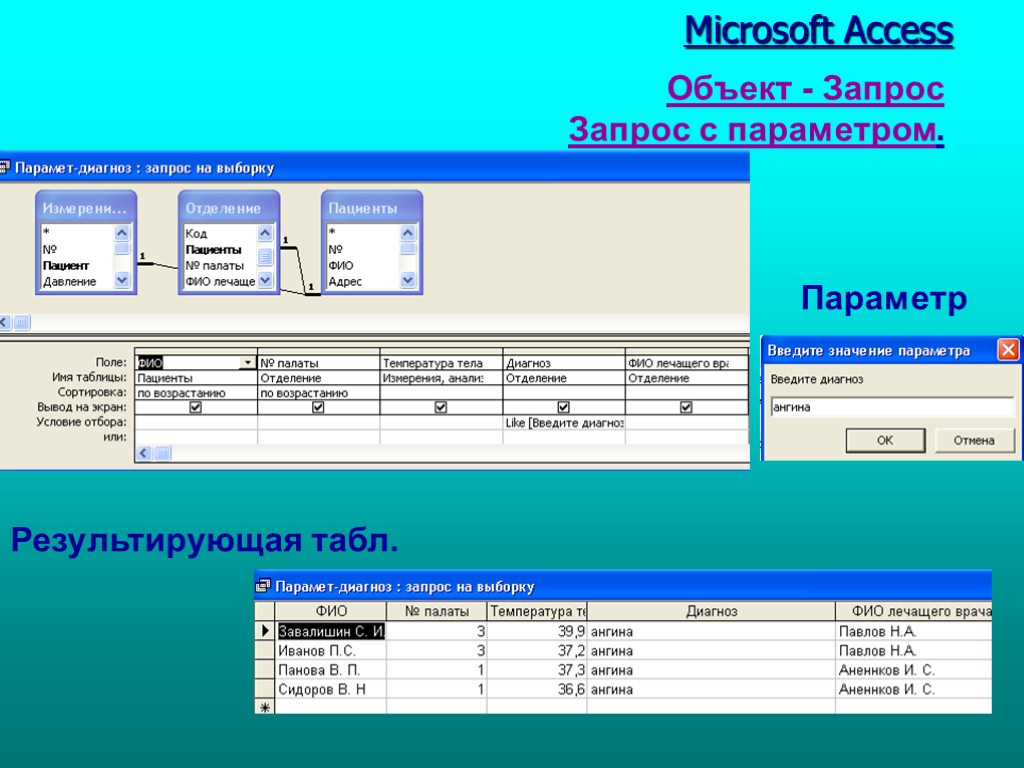Toggle Вывод на экран checkbox for ФИО column
Viewport: 1024px width, 768px height.
195,407
